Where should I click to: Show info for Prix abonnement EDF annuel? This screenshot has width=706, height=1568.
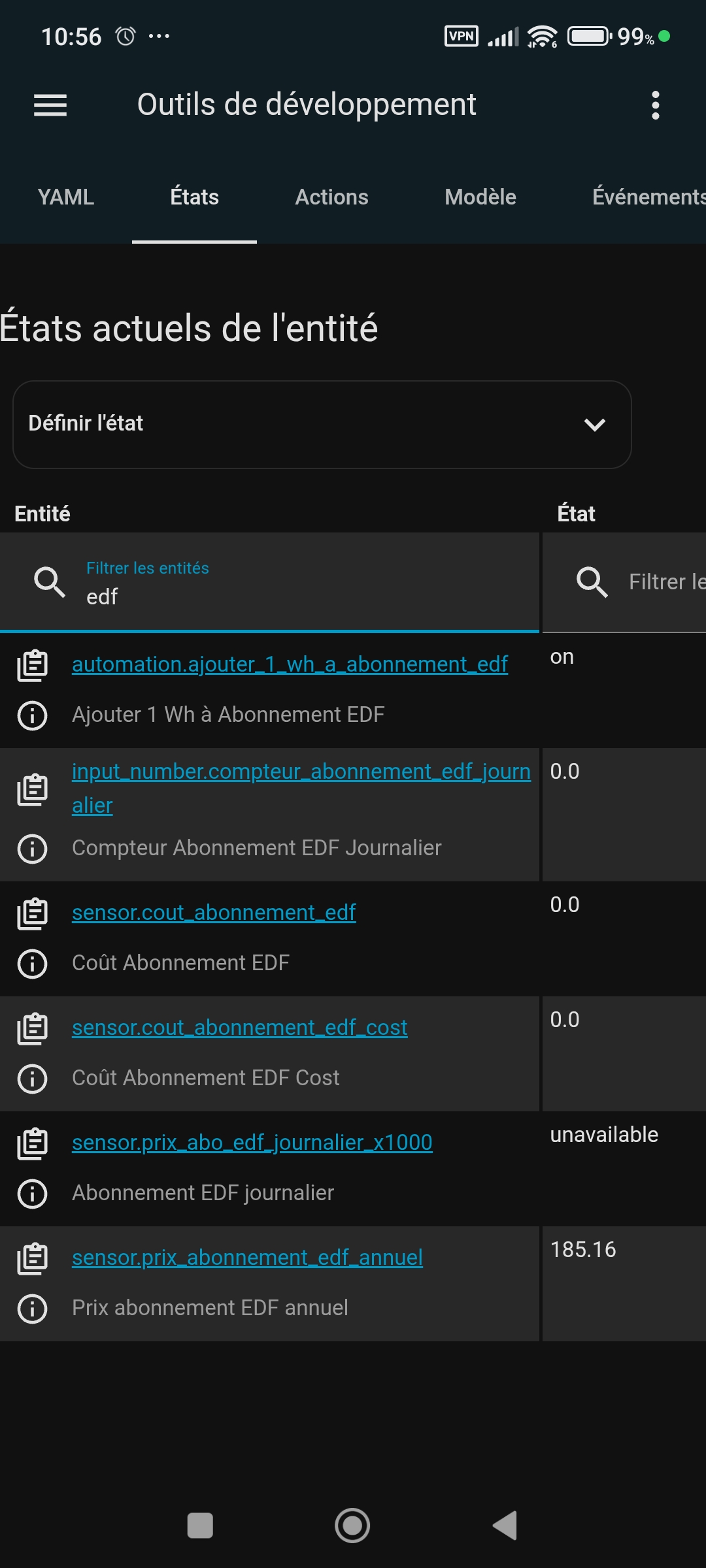click(x=32, y=1309)
